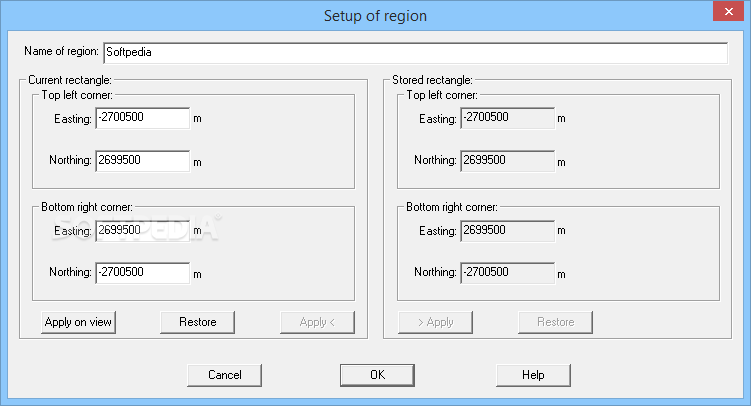Click Current rectangle top left Northing field
This screenshot has width=751, height=406.
coord(142,161)
